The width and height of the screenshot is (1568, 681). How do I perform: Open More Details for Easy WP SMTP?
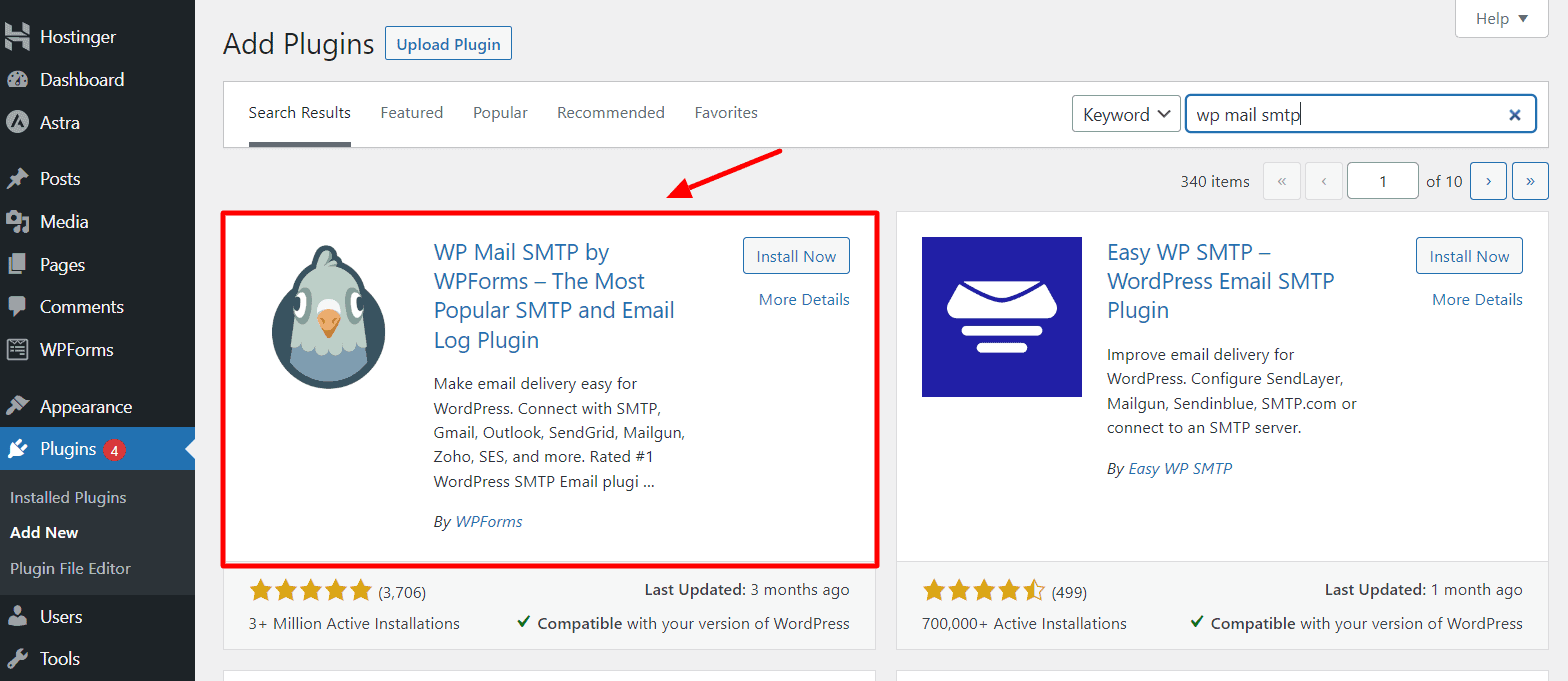click(1477, 300)
